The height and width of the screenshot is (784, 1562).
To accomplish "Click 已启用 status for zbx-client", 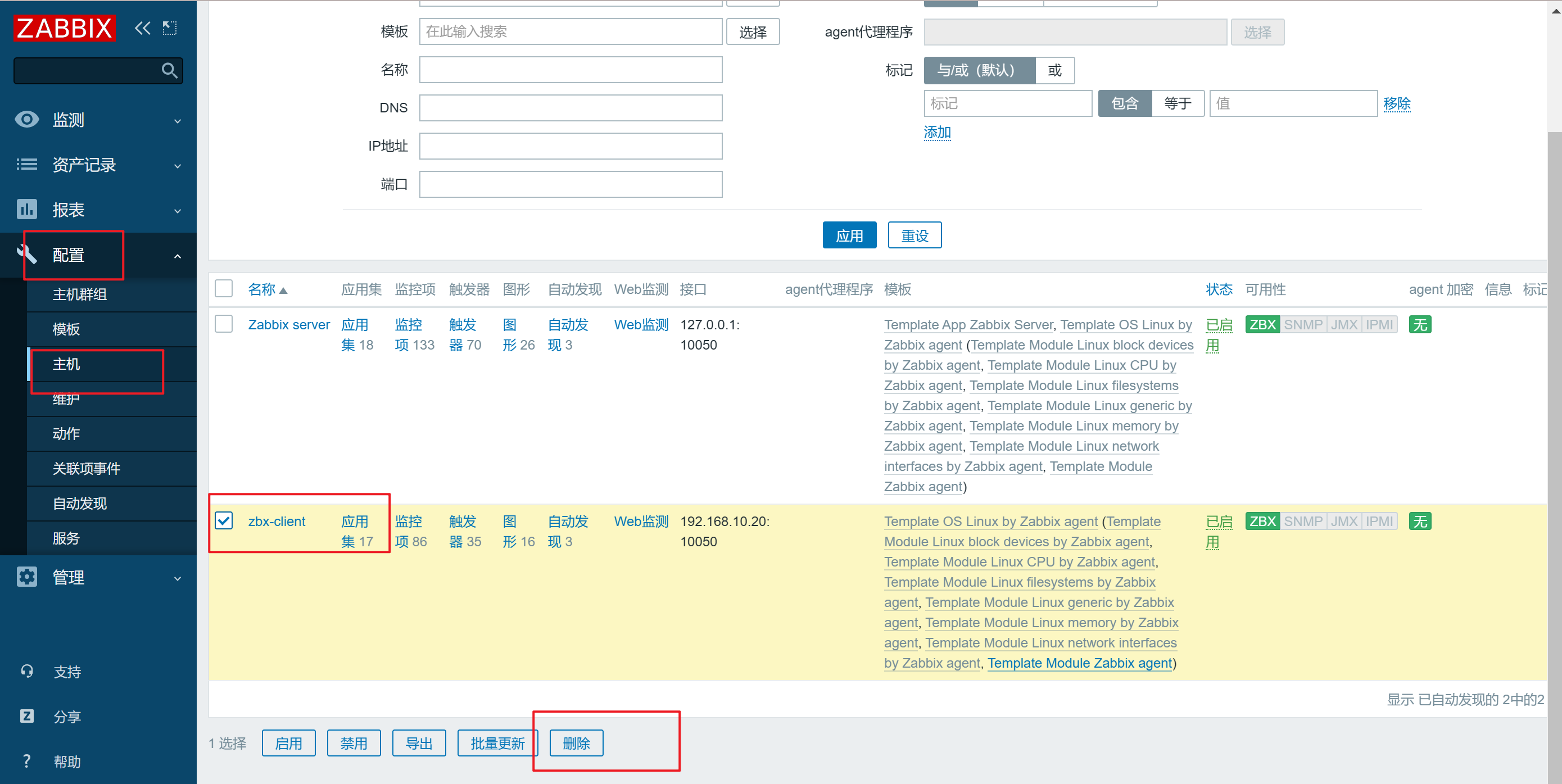I will 1218,531.
